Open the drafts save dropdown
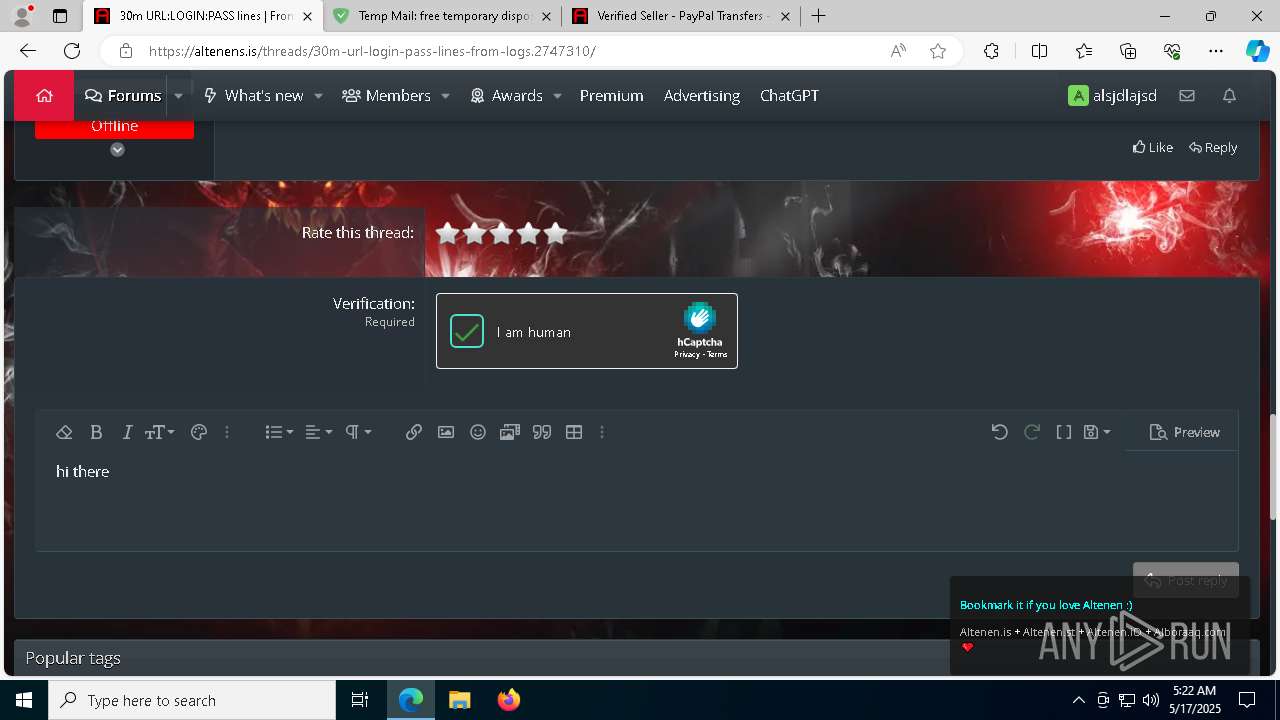The image size is (1280, 720). click(x=1097, y=432)
